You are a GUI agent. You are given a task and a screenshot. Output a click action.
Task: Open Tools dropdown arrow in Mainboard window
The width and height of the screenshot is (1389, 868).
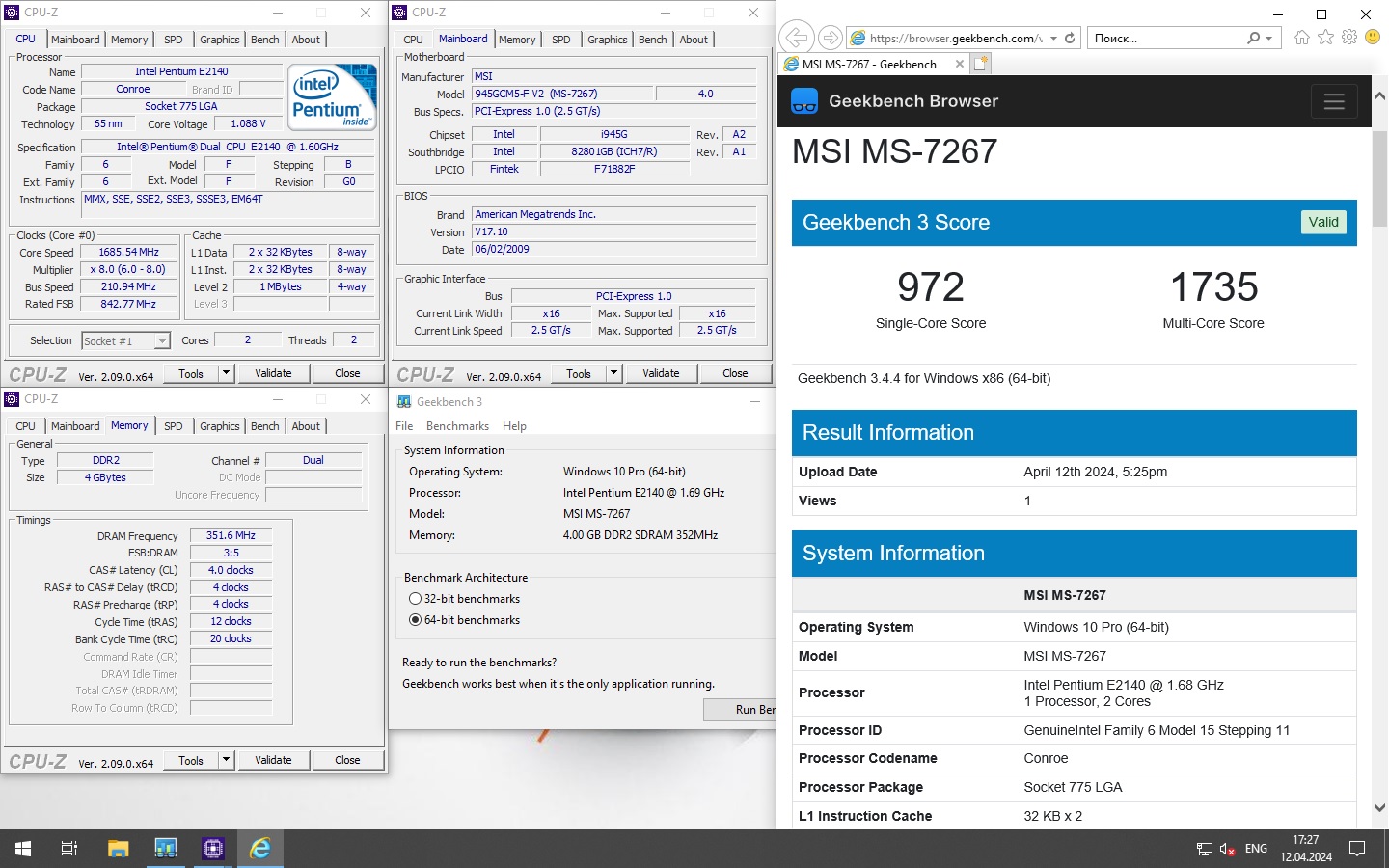[x=613, y=373]
